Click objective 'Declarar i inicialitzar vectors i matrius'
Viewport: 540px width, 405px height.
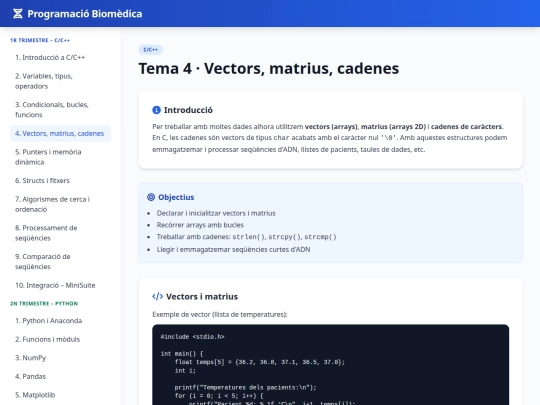(x=216, y=213)
